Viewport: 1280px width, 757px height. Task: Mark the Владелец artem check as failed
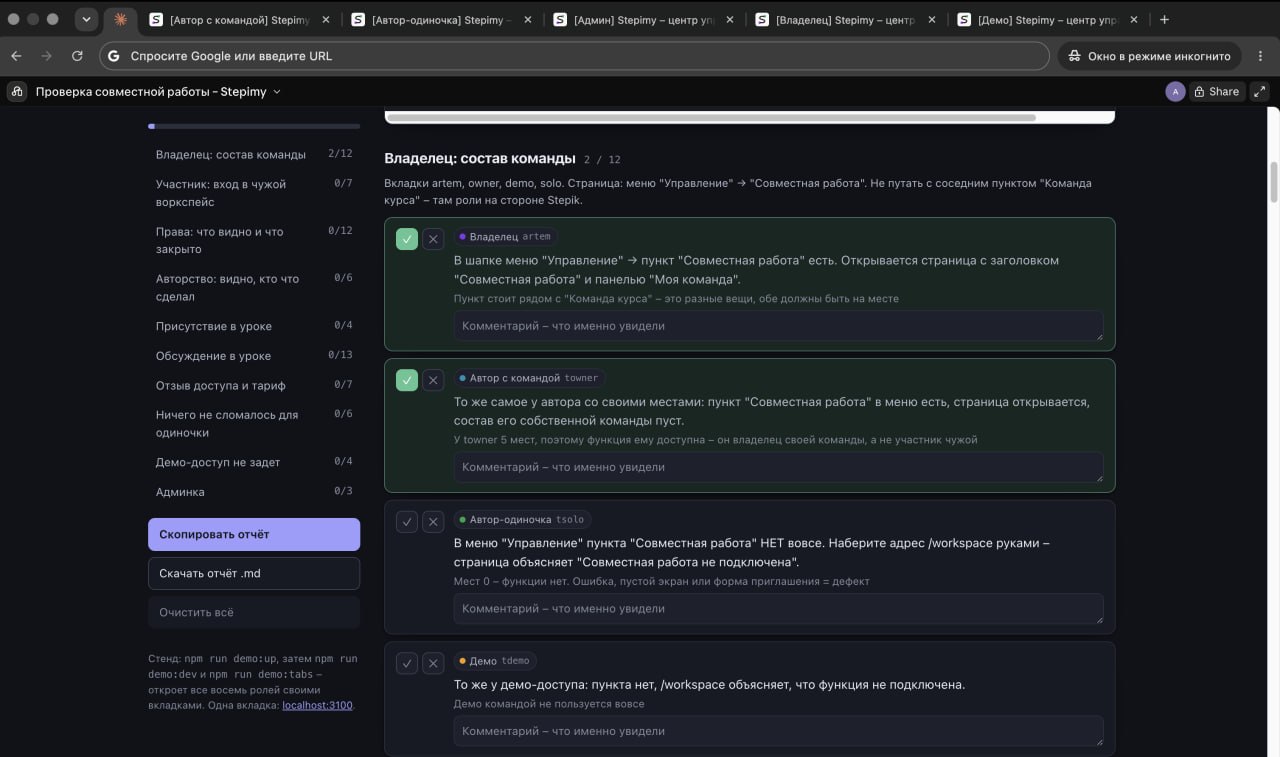pyautogui.click(x=433, y=239)
